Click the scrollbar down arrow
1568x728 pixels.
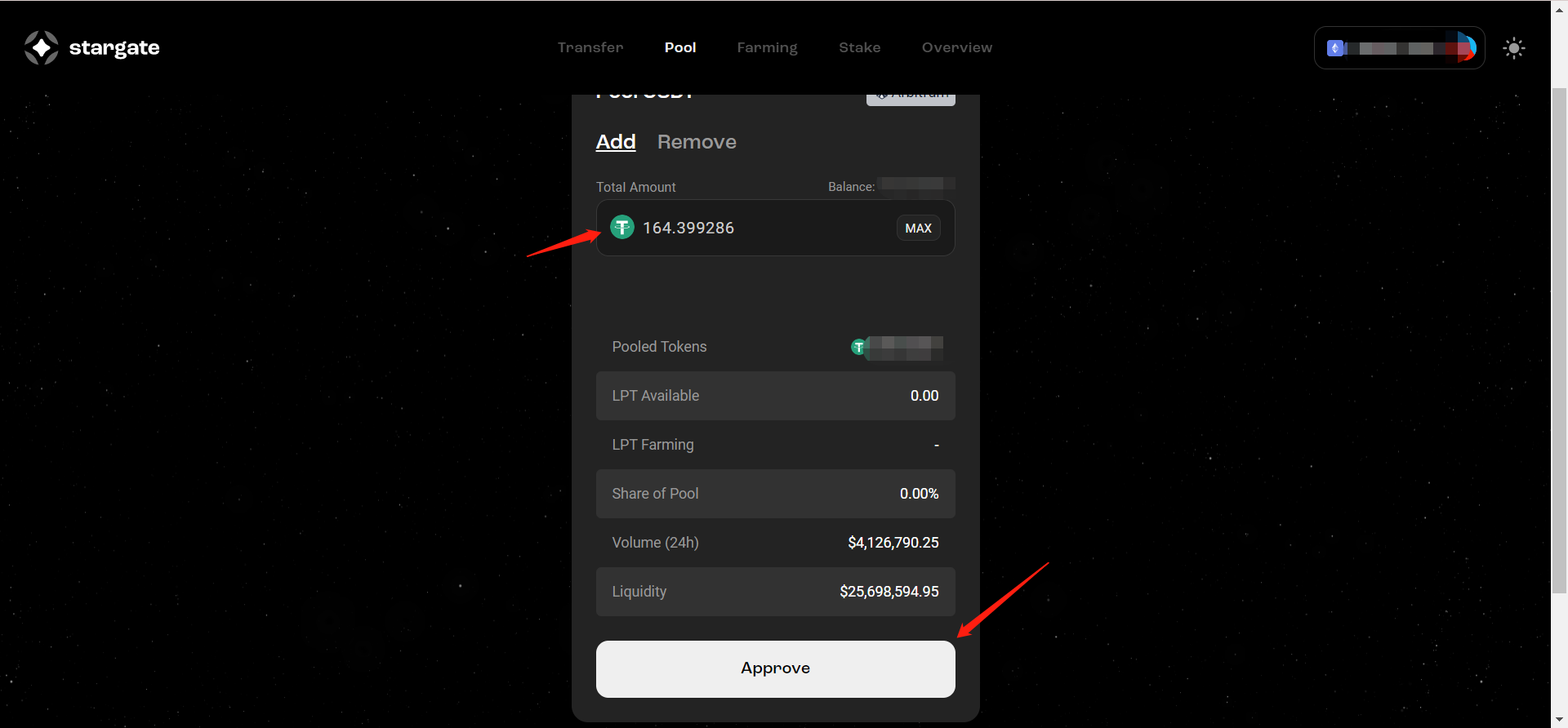point(1559,720)
